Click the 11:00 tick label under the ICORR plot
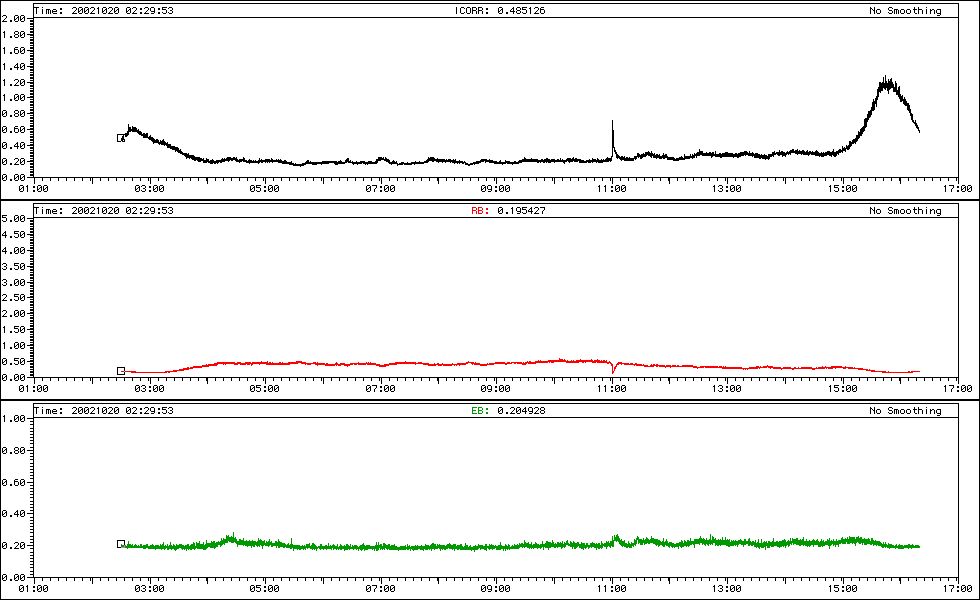 pos(611,189)
